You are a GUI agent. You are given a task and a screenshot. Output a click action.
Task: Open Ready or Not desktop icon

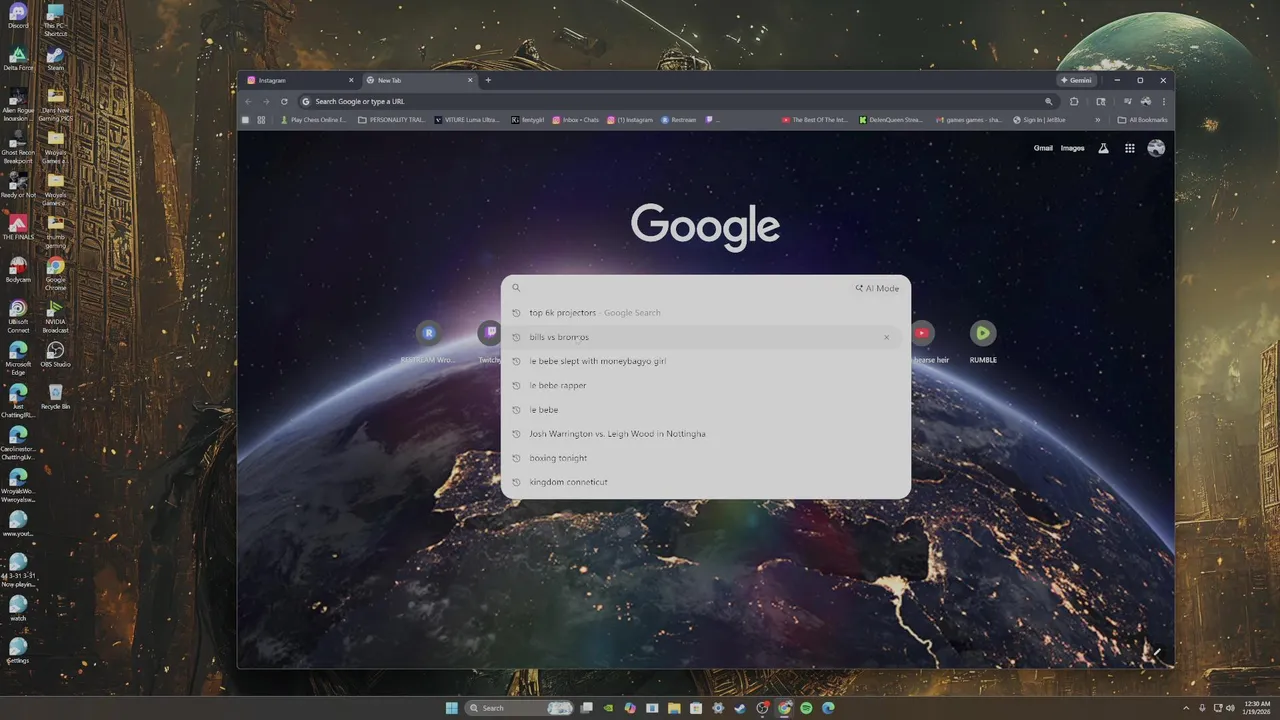coord(17,185)
